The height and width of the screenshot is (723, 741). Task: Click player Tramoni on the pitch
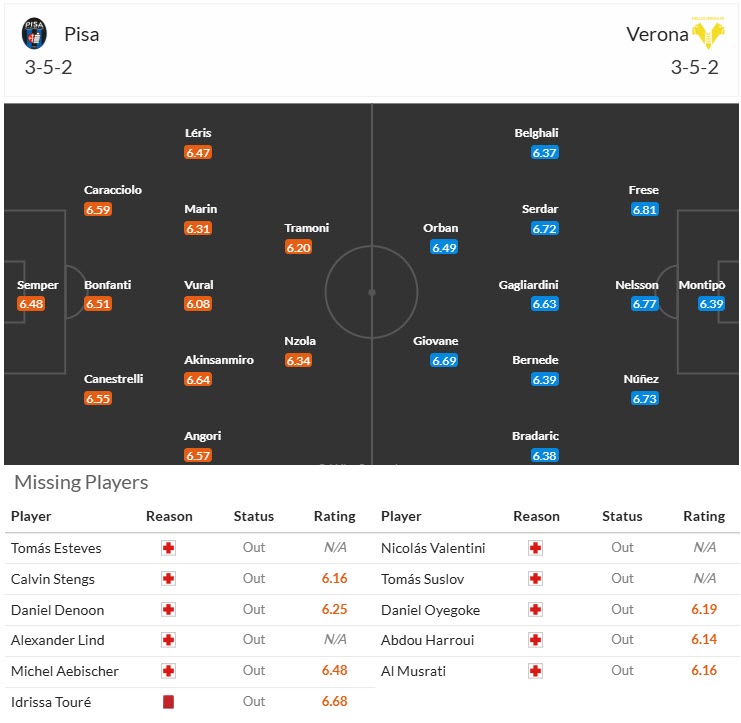click(x=306, y=228)
